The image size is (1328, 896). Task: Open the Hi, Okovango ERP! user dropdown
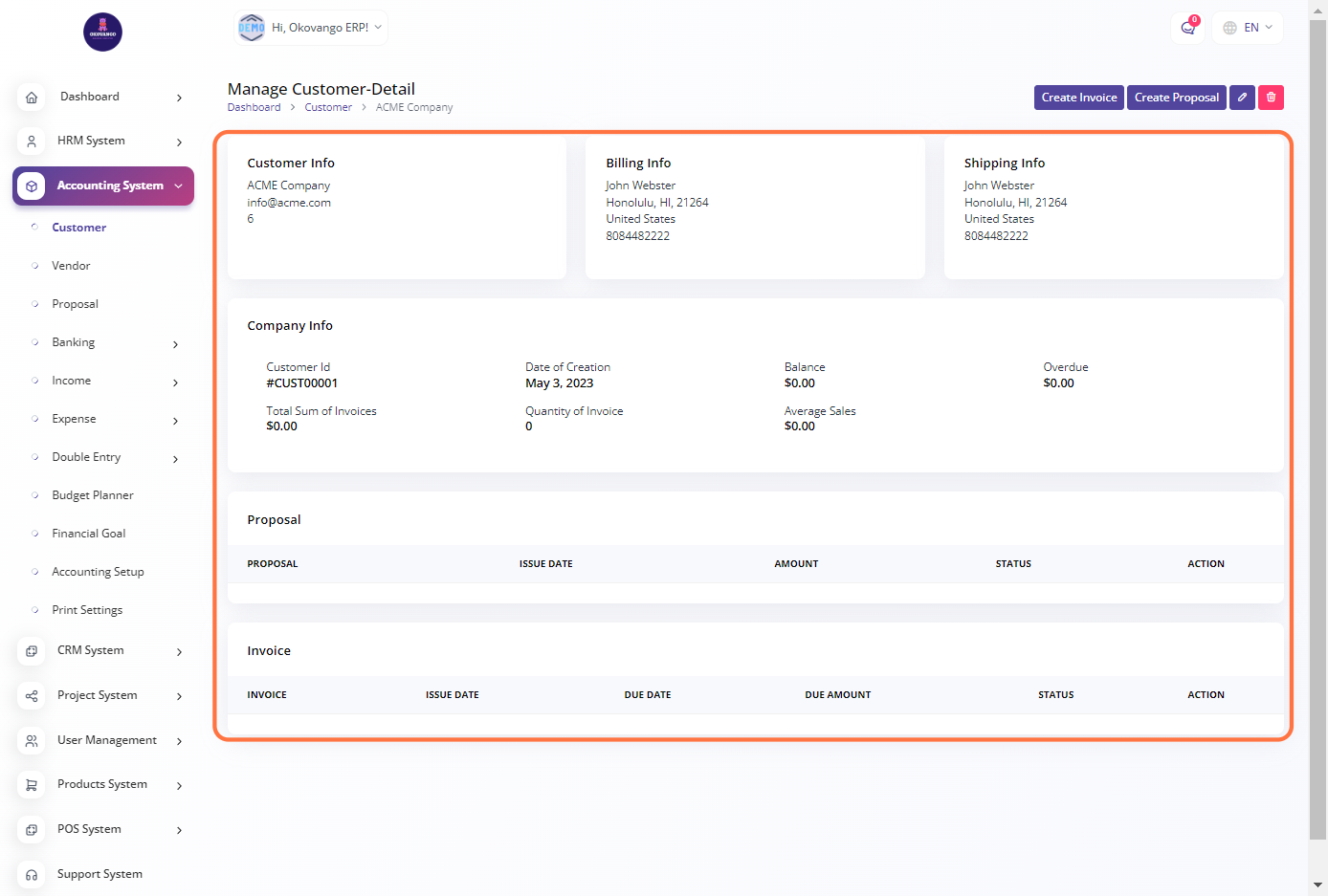pyautogui.click(x=312, y=28)
